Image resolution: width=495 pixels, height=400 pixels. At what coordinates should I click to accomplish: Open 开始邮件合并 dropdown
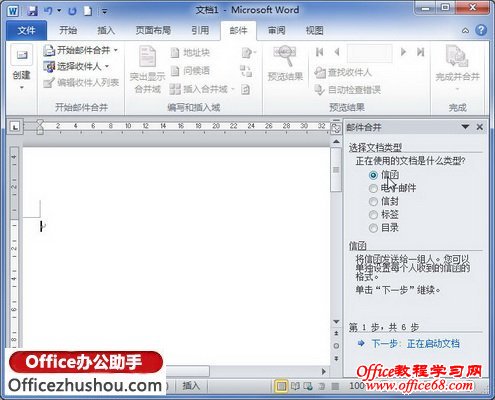click(x=80, y=50)
